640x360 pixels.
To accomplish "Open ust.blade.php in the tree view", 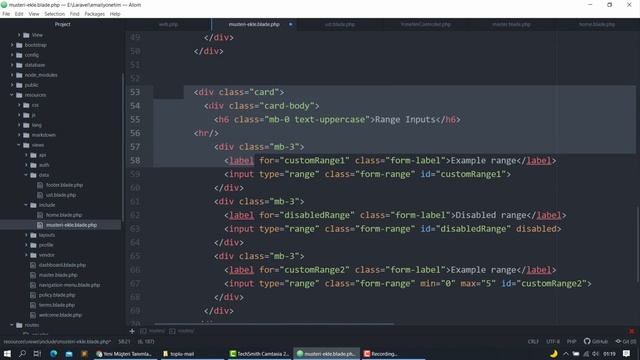I will pyautogui.click(x=61, y=195).
